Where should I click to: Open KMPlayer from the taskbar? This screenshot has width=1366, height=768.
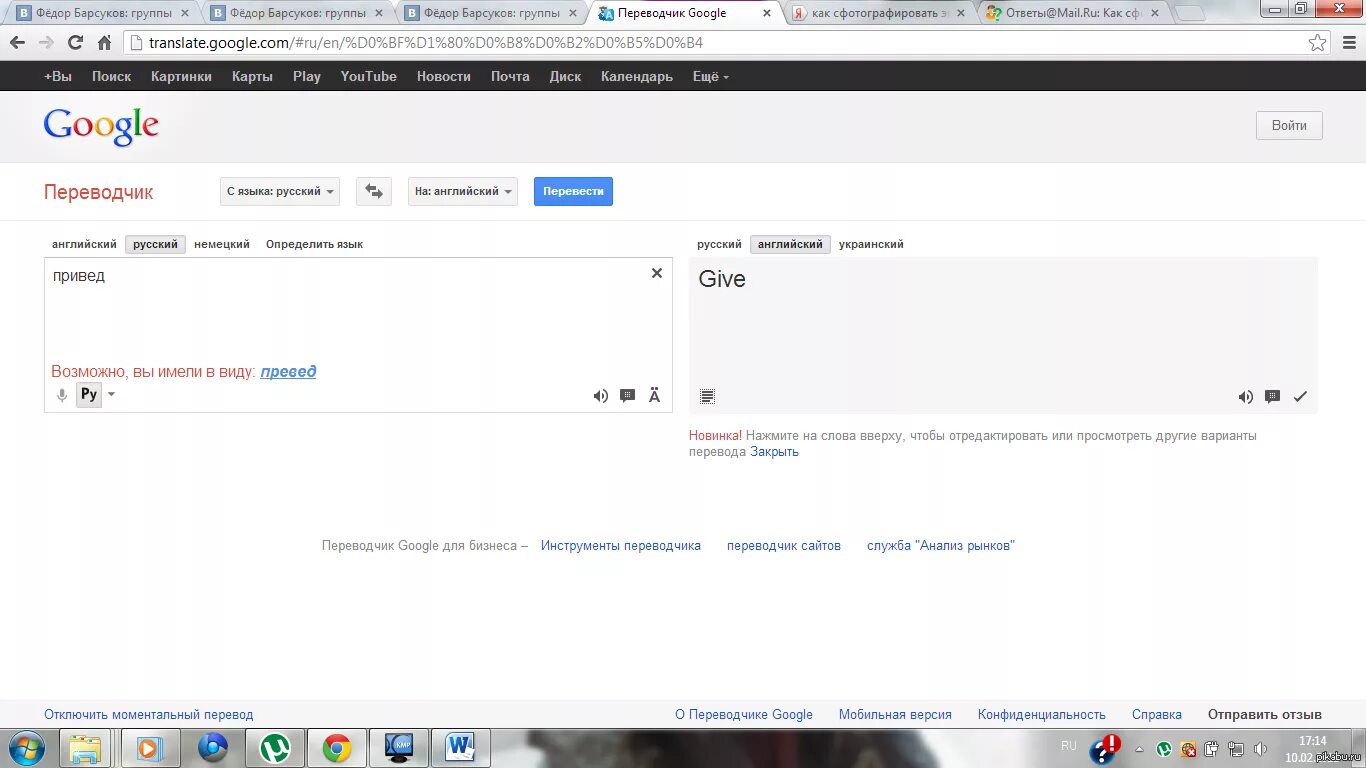399,748
